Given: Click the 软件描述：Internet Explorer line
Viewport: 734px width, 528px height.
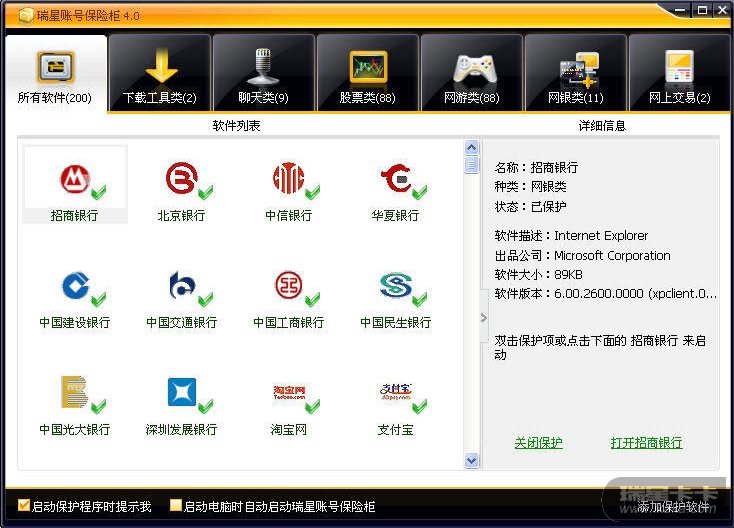Looking at the screenshot, I should pyautogui.click(x=572, y=235).
